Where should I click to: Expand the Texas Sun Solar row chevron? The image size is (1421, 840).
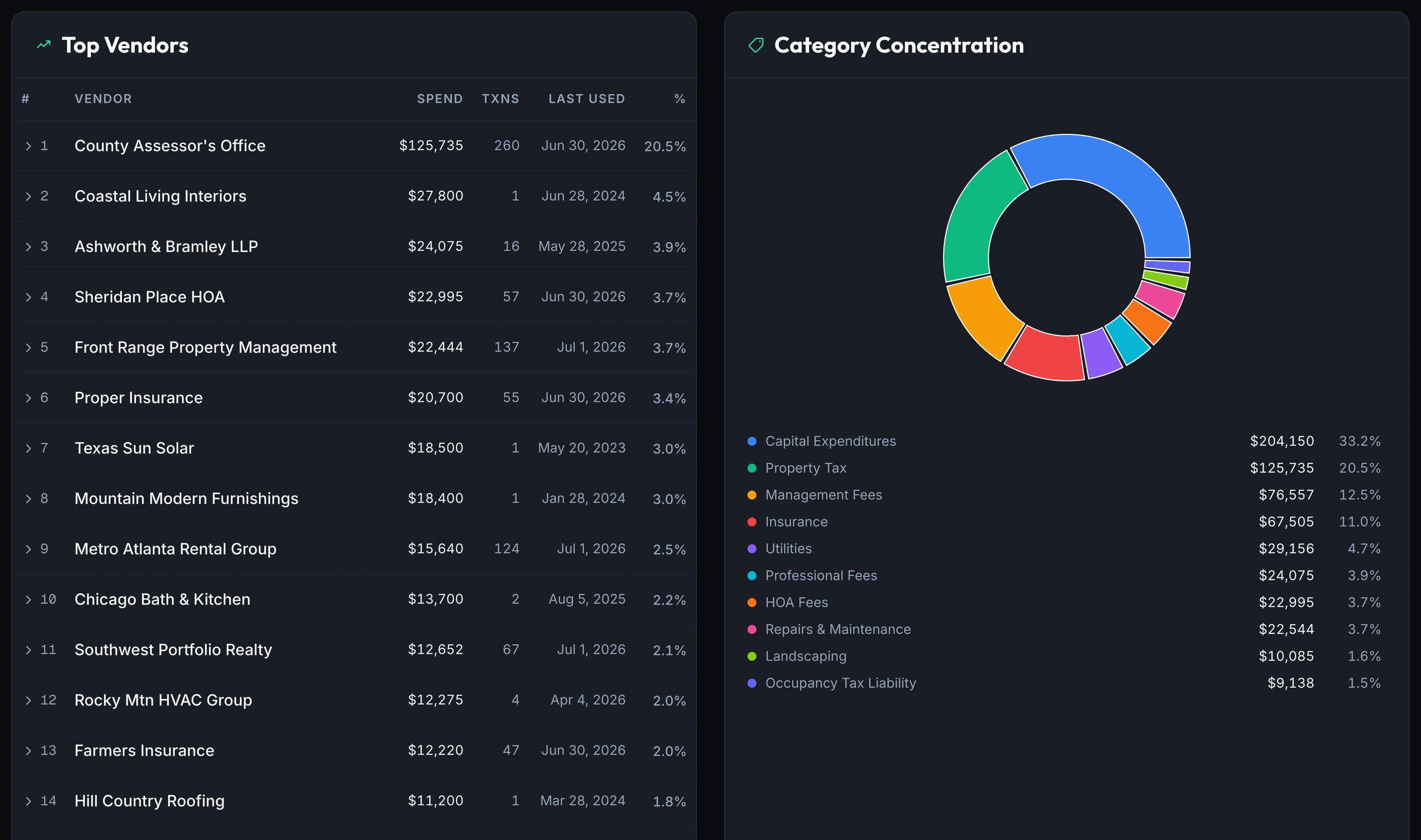tap(28, 448)
